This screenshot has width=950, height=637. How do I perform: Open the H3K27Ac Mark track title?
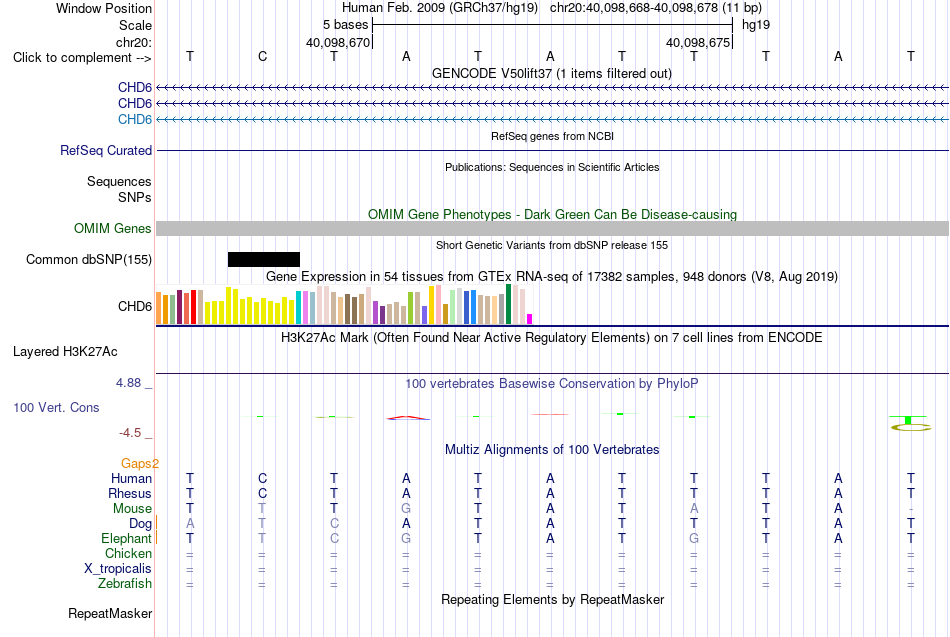point(551,338)
